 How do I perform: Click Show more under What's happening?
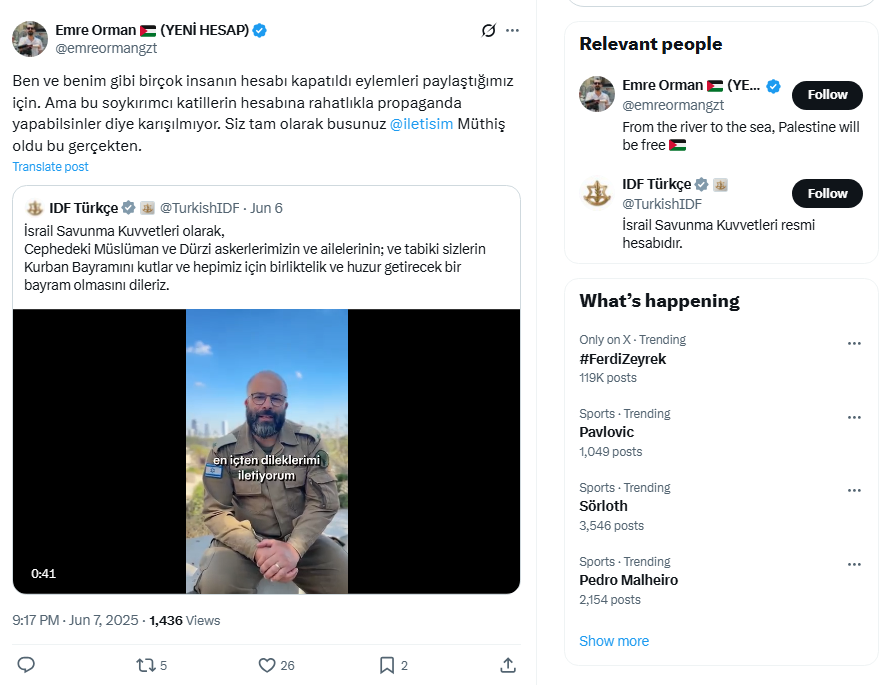[x=614, y=641]
